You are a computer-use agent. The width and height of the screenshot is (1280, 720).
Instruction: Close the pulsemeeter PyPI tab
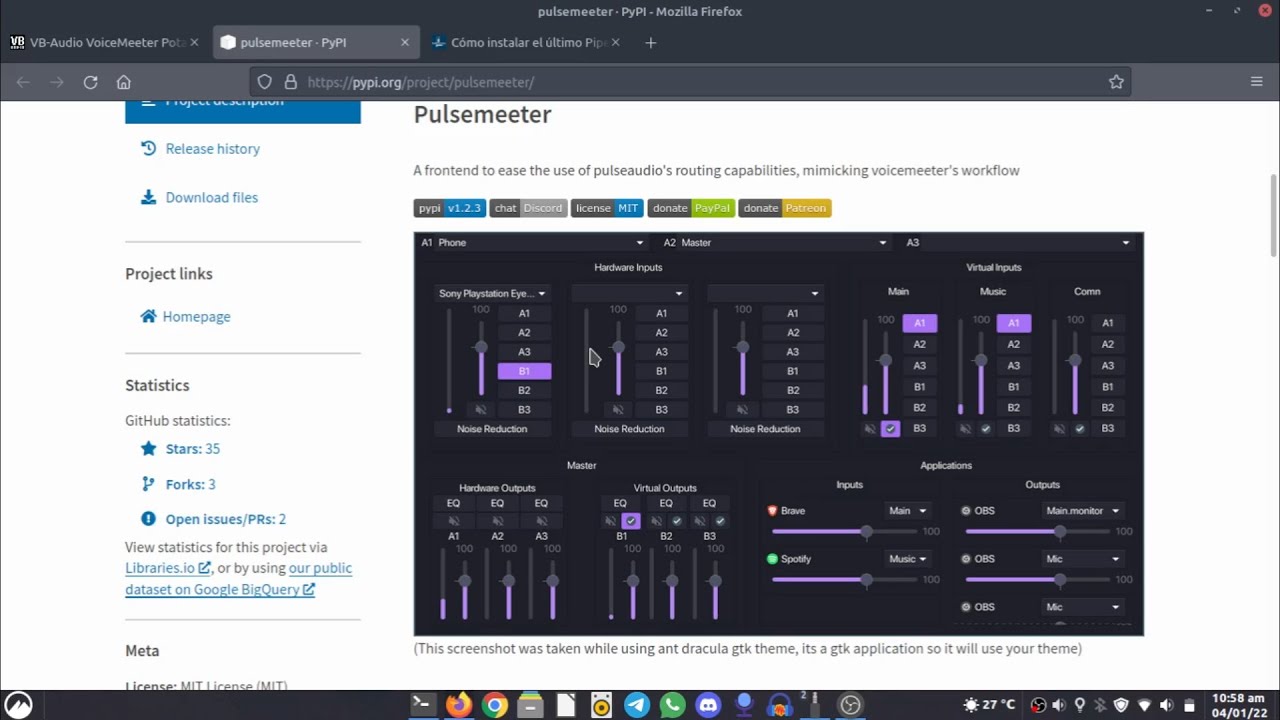tap(405, 43)
